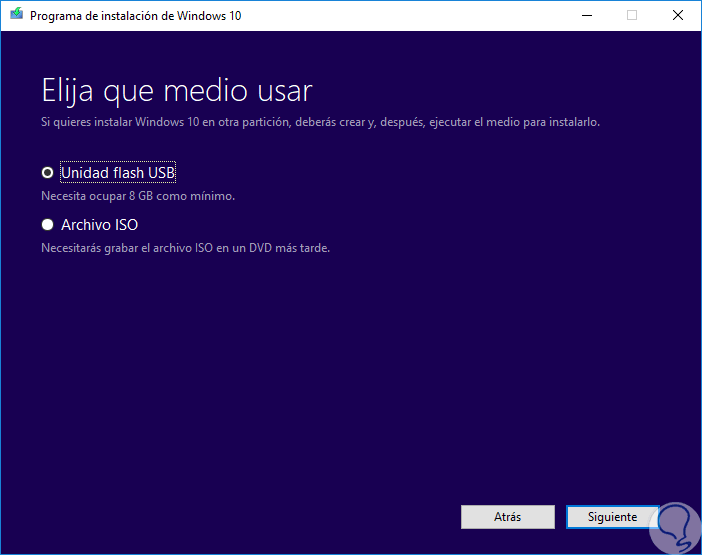Select the Archivo ISO radio button

coord(47,225)
